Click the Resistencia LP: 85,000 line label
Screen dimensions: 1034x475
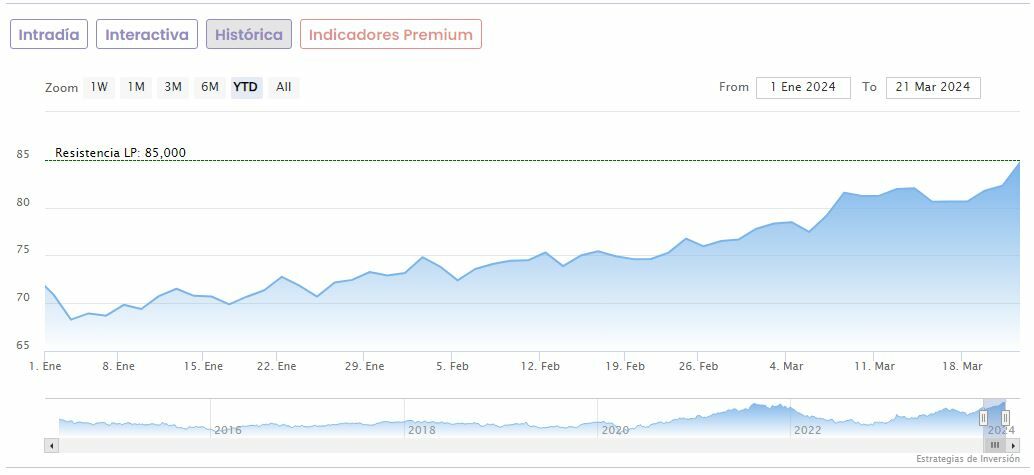[120, 153]
